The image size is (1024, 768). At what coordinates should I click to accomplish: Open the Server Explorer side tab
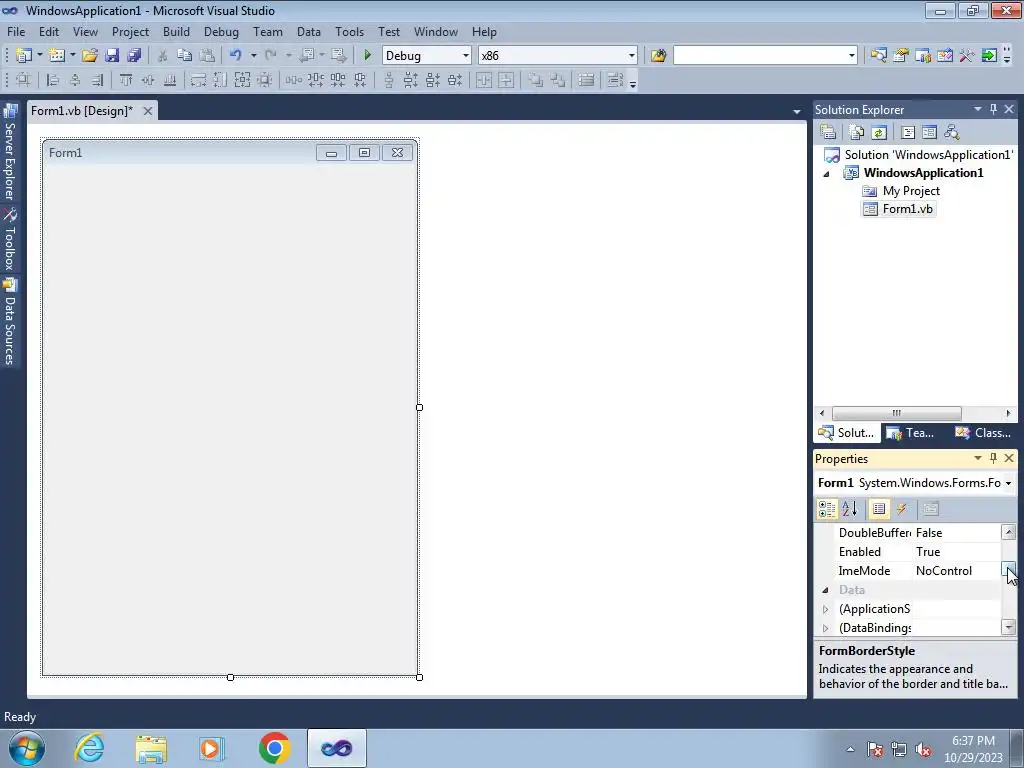[x=10, y=152]
